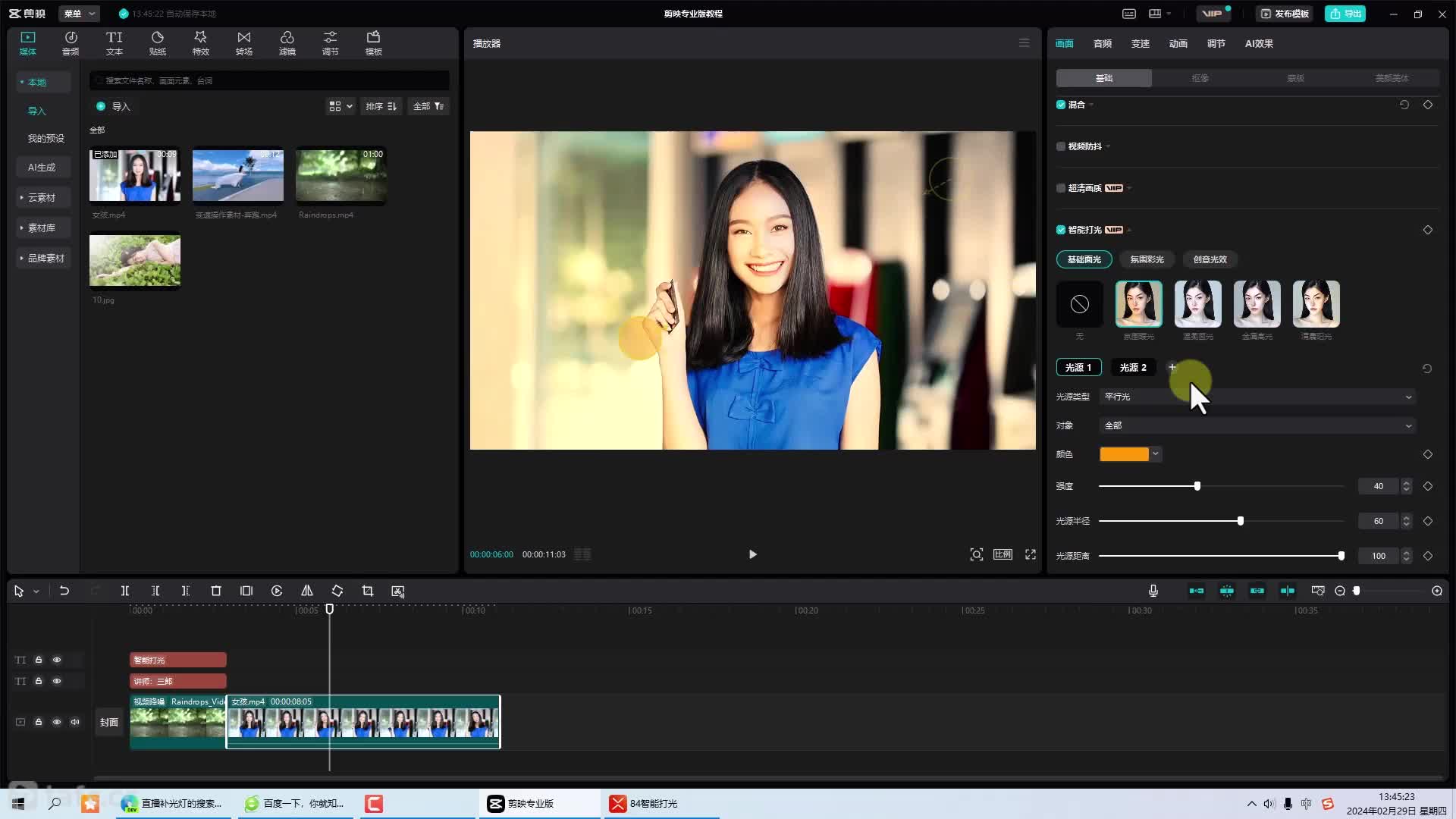1456x819 pixels.
Task: Switch to the 变速 speed tab
Action: pos(1141,43)
